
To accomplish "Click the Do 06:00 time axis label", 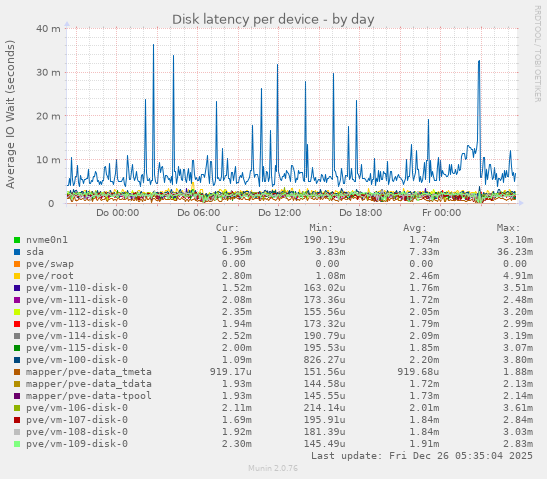I will point(198,213).
